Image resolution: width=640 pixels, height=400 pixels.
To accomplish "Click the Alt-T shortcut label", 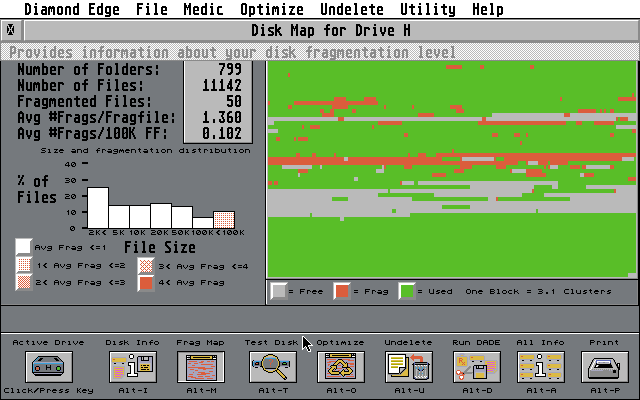I will click(273, 391).
